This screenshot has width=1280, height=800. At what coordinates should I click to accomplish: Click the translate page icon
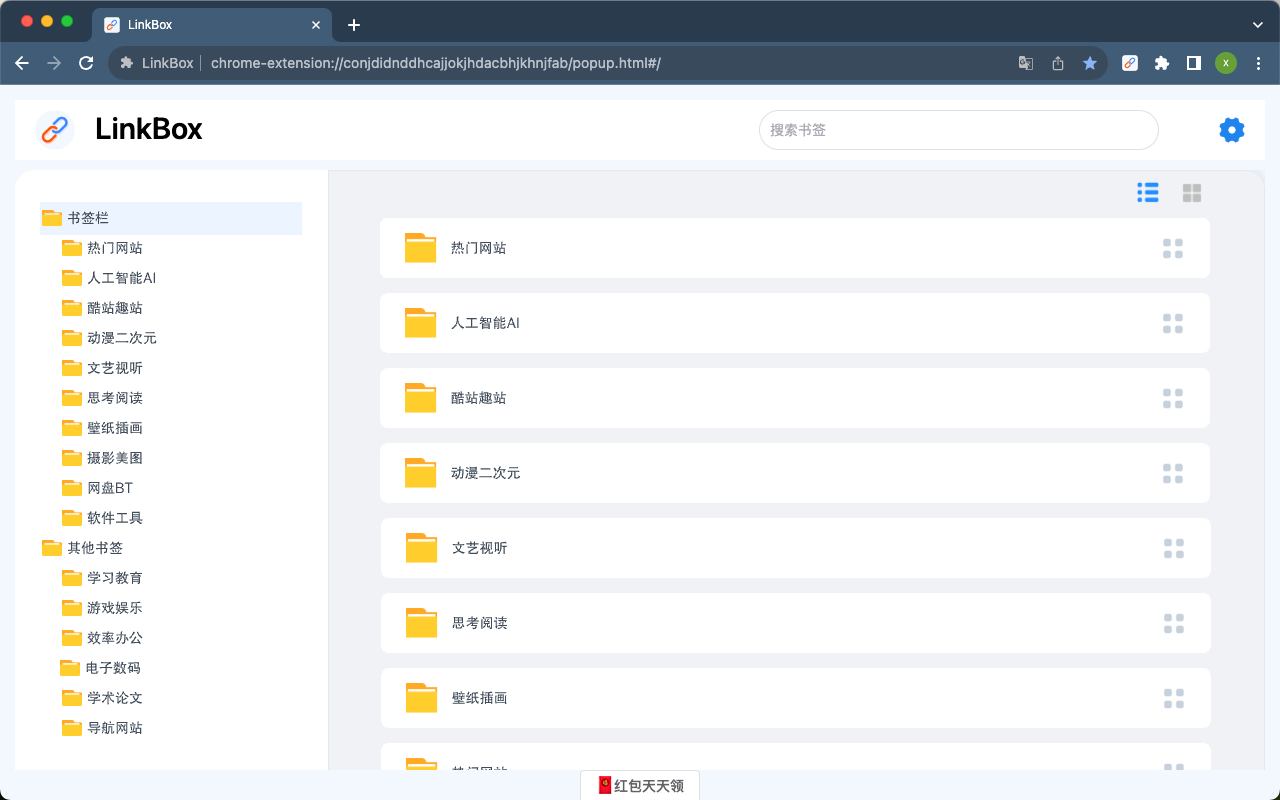point(1026,63)
